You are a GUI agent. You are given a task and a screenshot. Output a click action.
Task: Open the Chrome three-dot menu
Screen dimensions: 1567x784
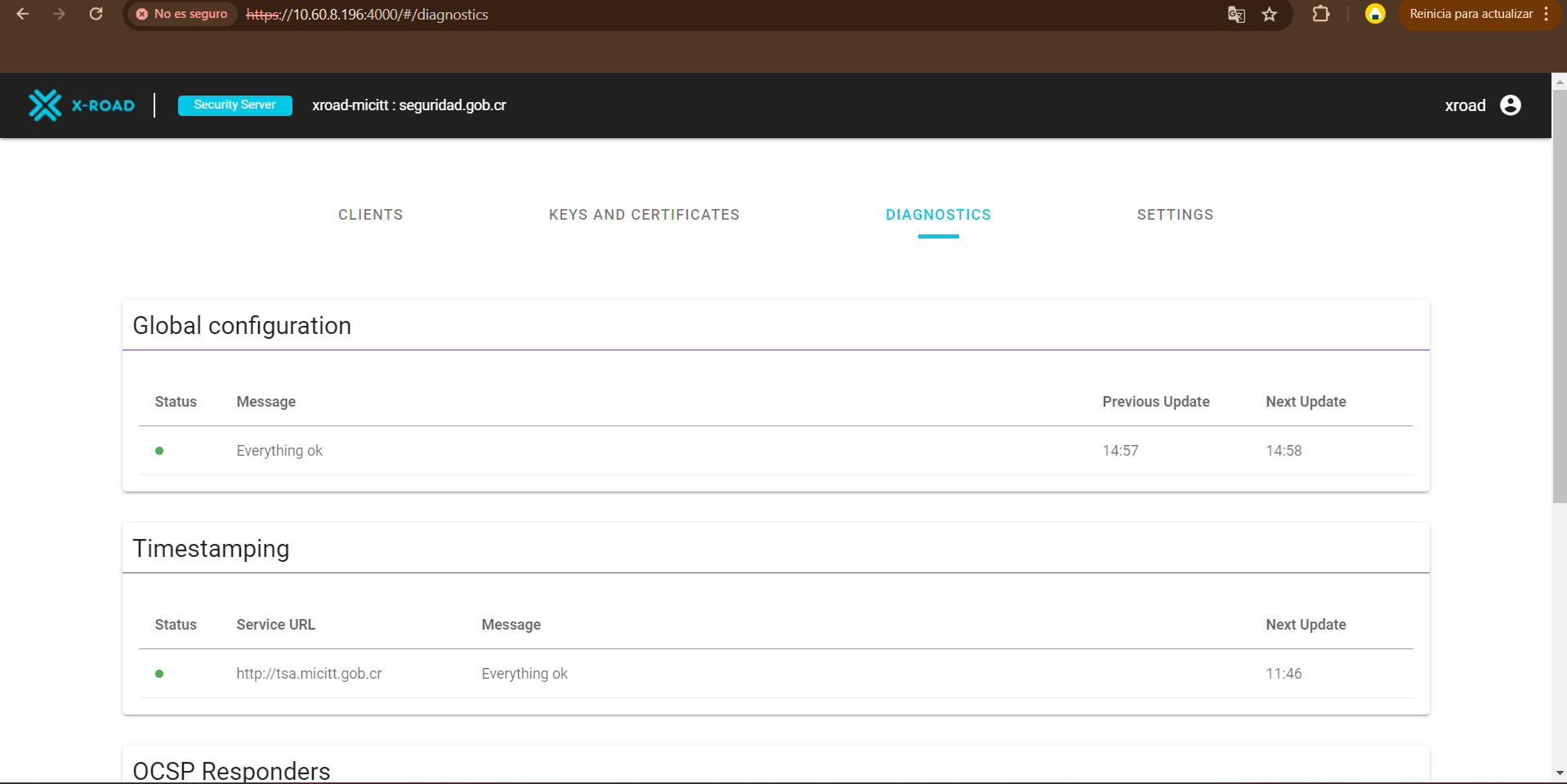tap(1547, 14)
